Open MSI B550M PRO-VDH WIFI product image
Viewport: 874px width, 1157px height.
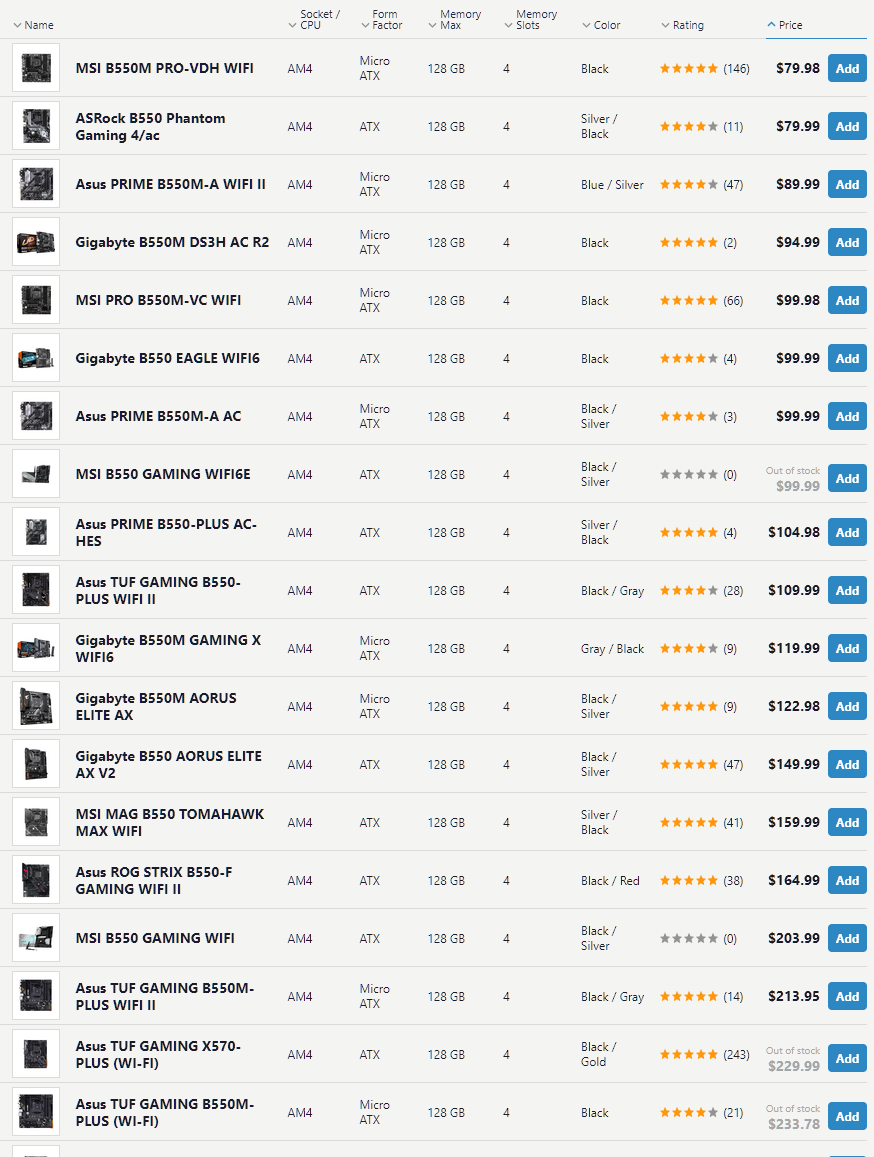pos(36,68)
